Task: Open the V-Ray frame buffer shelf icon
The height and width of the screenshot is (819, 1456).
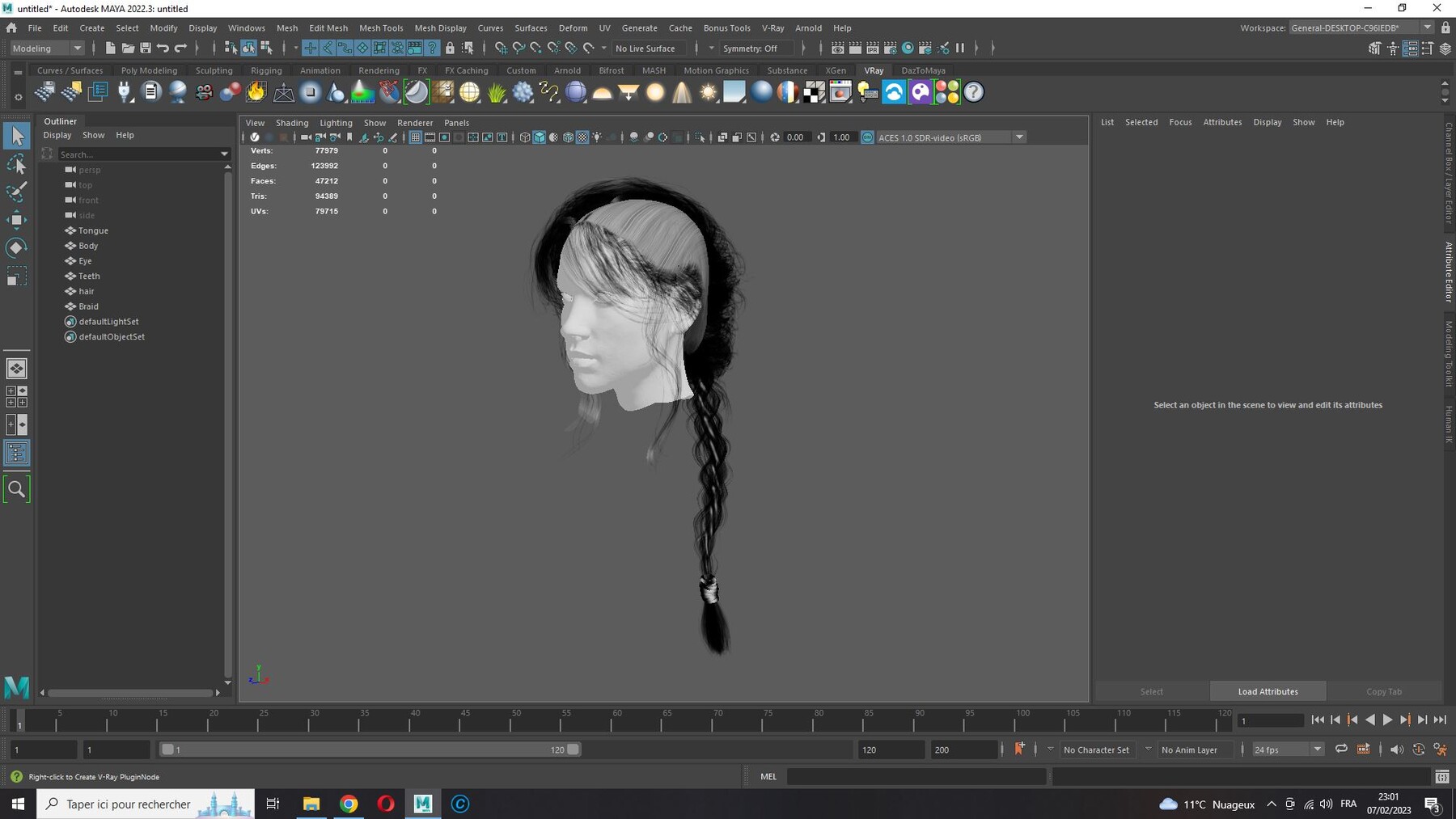Action: point(840,92)
